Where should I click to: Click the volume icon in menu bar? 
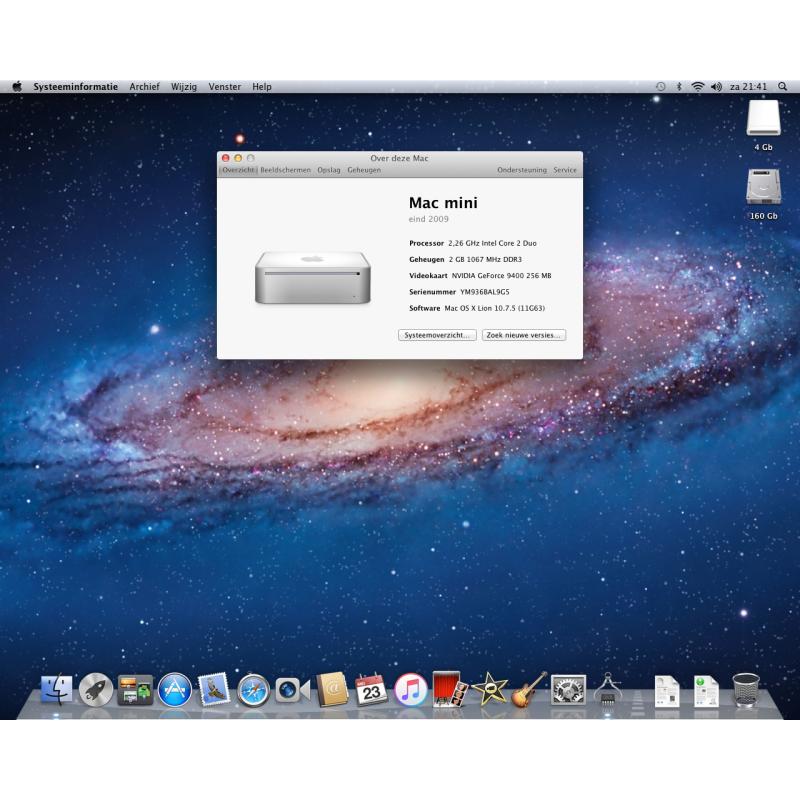pos(716,87)
